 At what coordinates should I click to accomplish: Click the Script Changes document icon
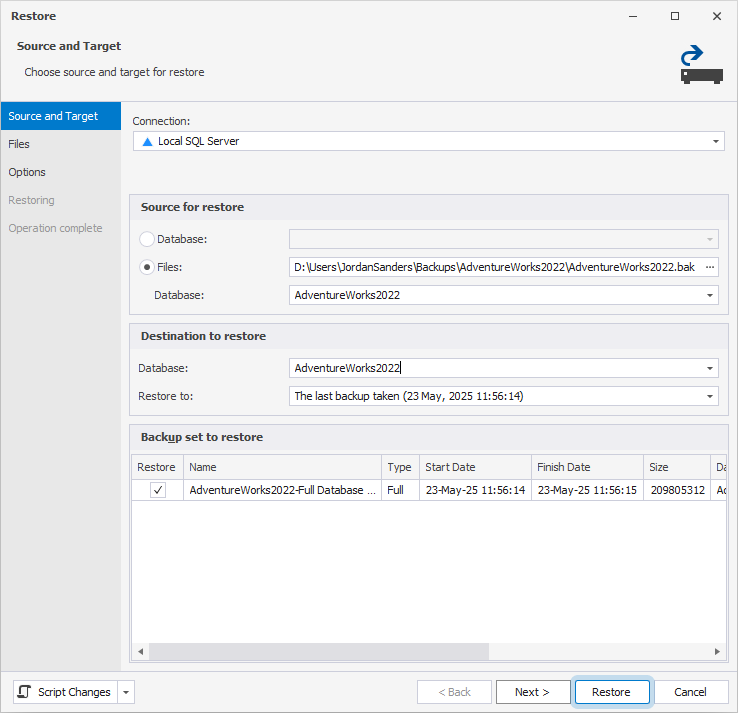tap(25, 692)
